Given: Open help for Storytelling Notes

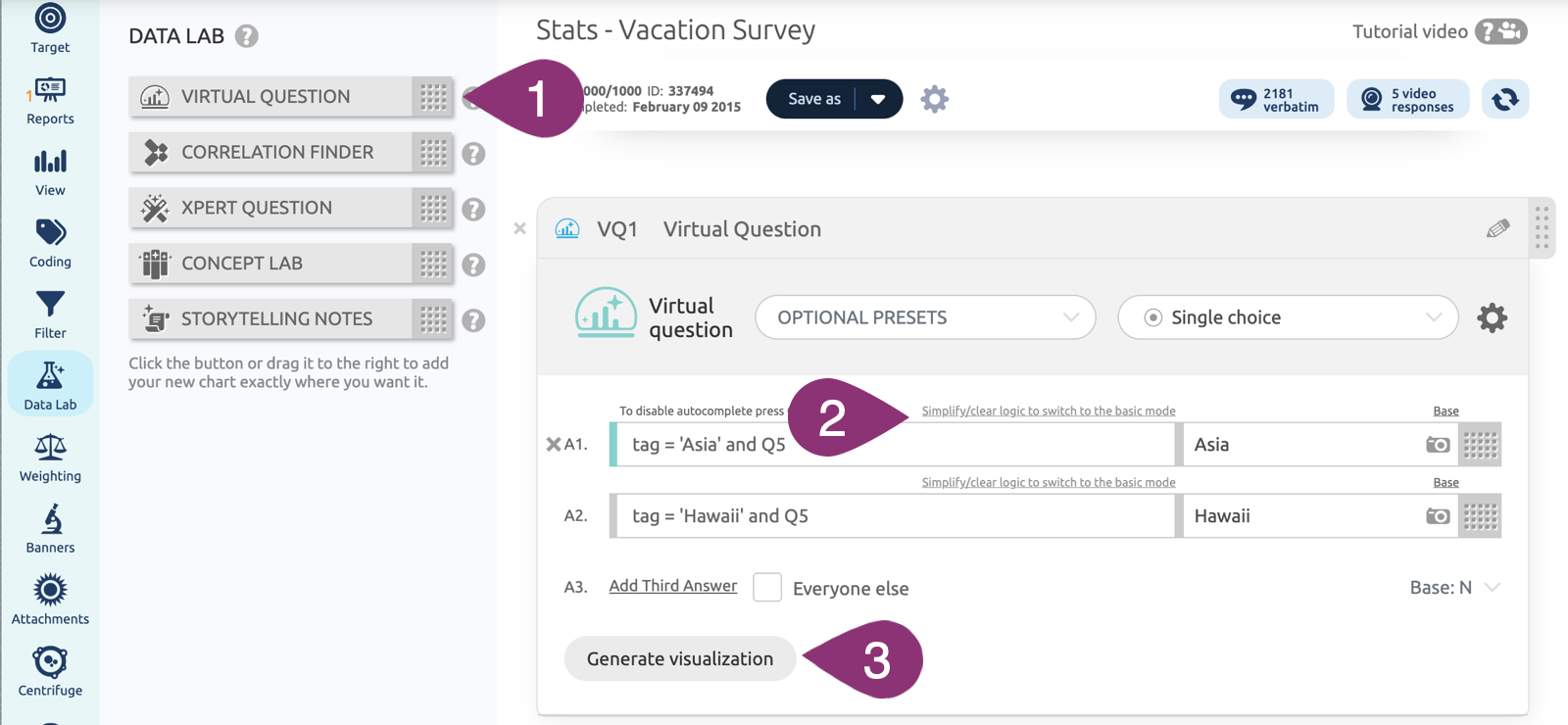Looking at the screenshot, I should [473, 320].
